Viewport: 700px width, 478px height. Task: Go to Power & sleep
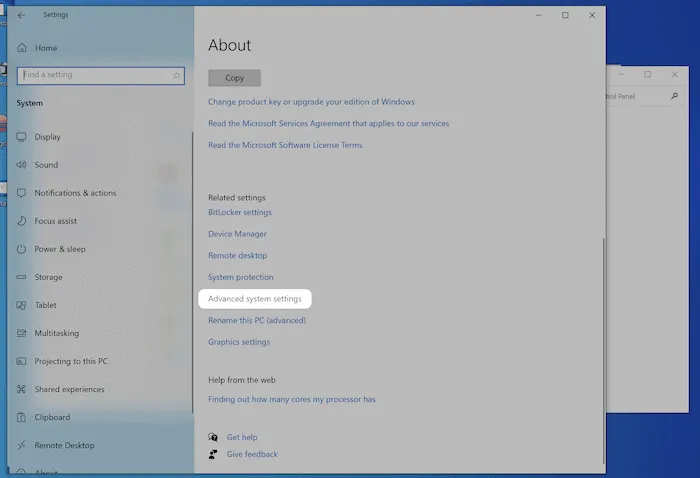pos(60,249)
